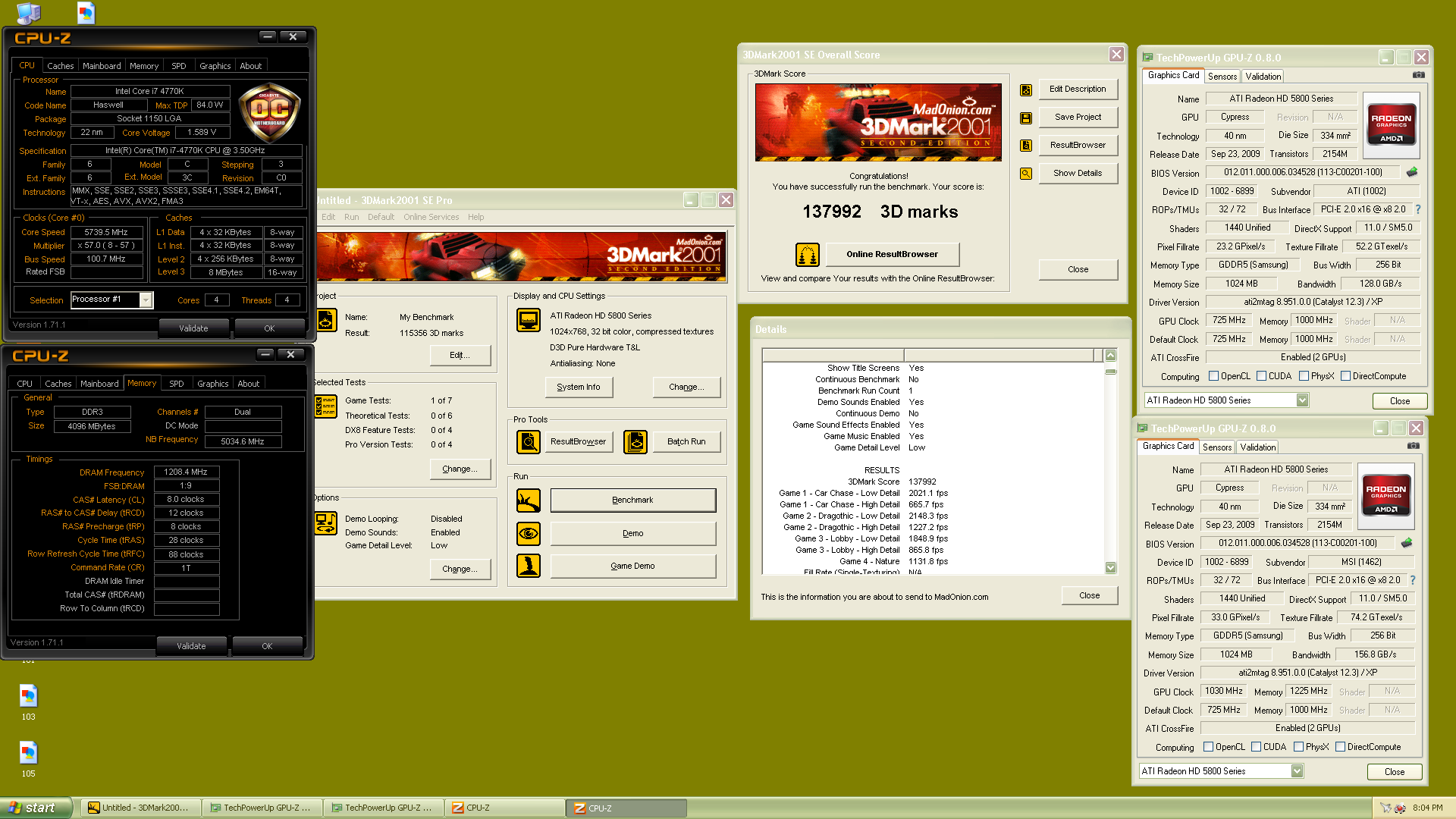Open Graphics tab in lower CPU-Z
1456x819 pixels.
(212, 384)
